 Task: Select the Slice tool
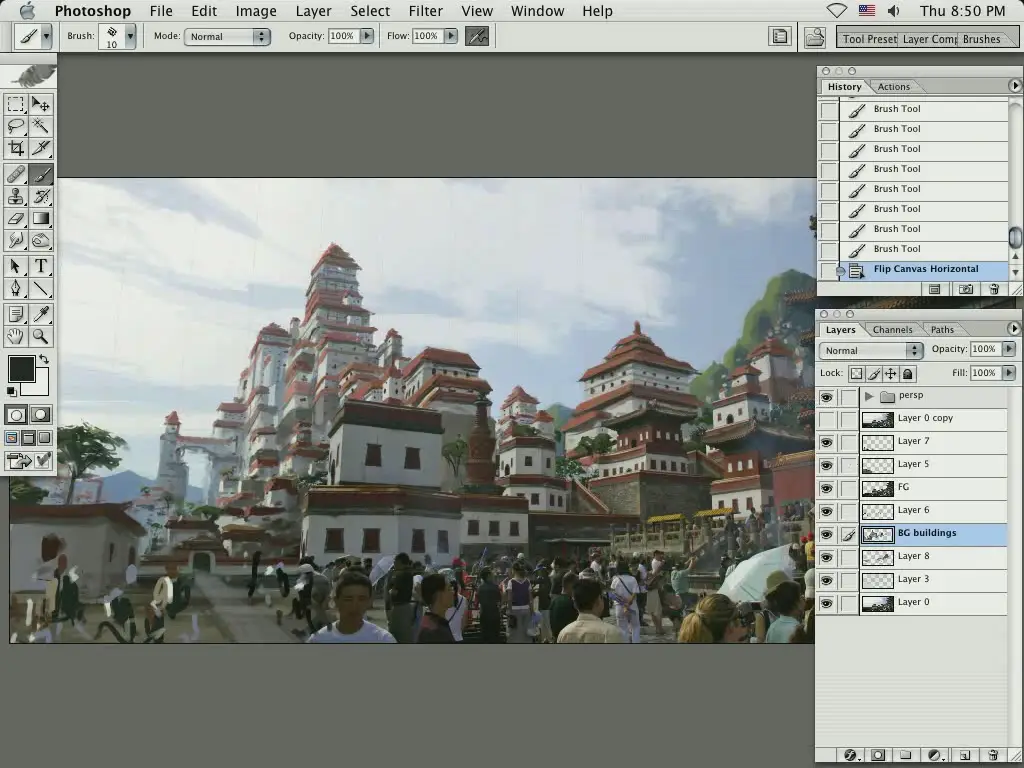40,148
